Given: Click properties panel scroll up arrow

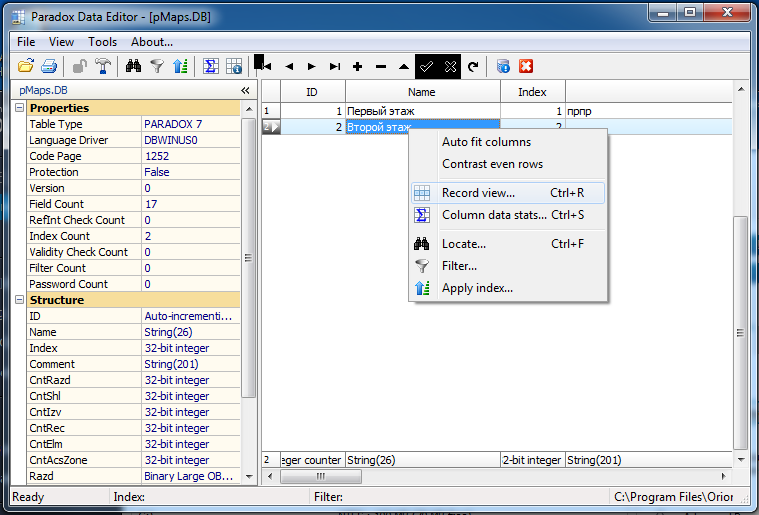Looking at the screenshot, I should point(249,109).
